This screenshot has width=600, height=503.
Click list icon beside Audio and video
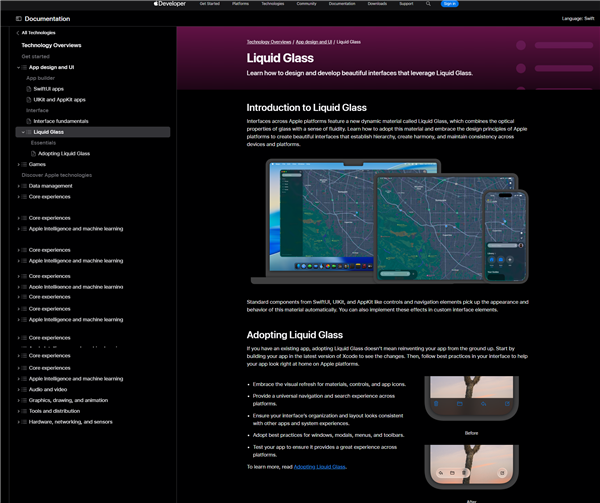pyautogui.click(x=24, y=389)
